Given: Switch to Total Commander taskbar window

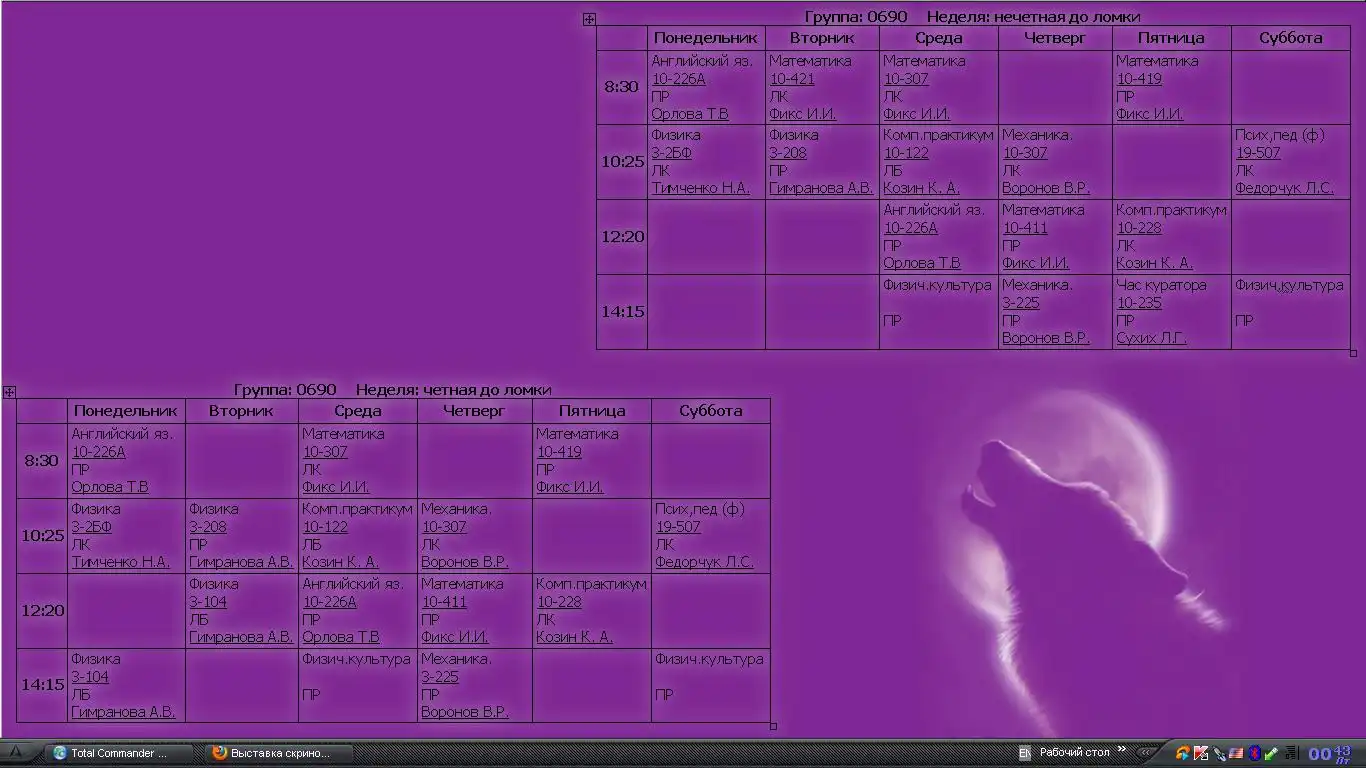Looking at the screenshot, I should pos(110,753).
